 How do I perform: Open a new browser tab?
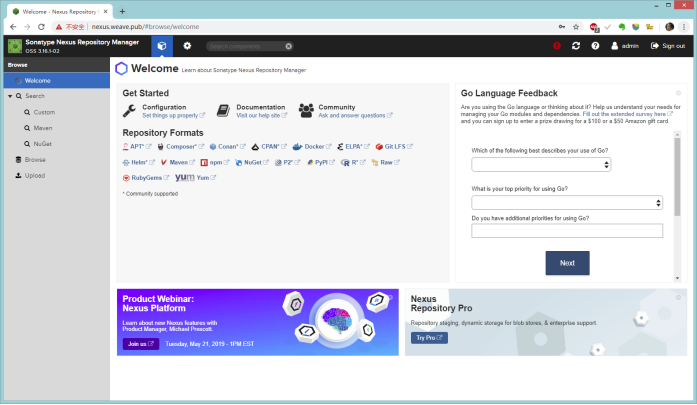coord(122,12)
